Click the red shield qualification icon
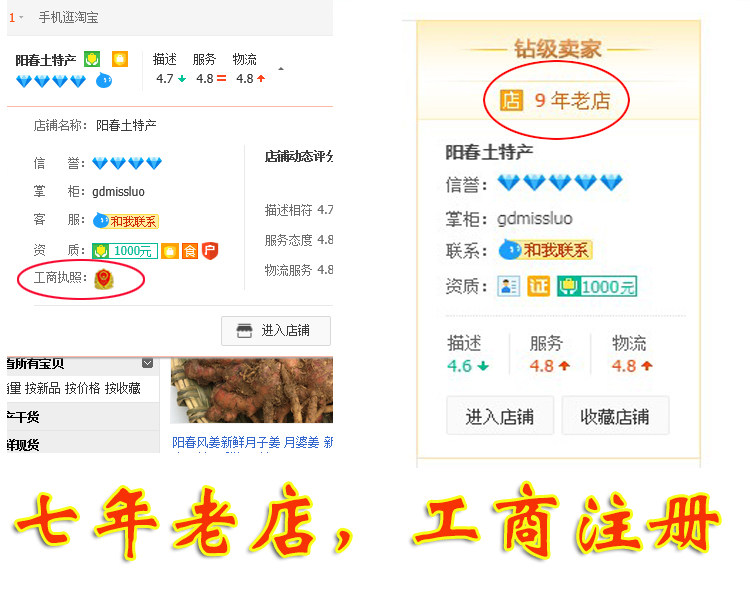This screenshot has width=750, height=590. (210, 251)
